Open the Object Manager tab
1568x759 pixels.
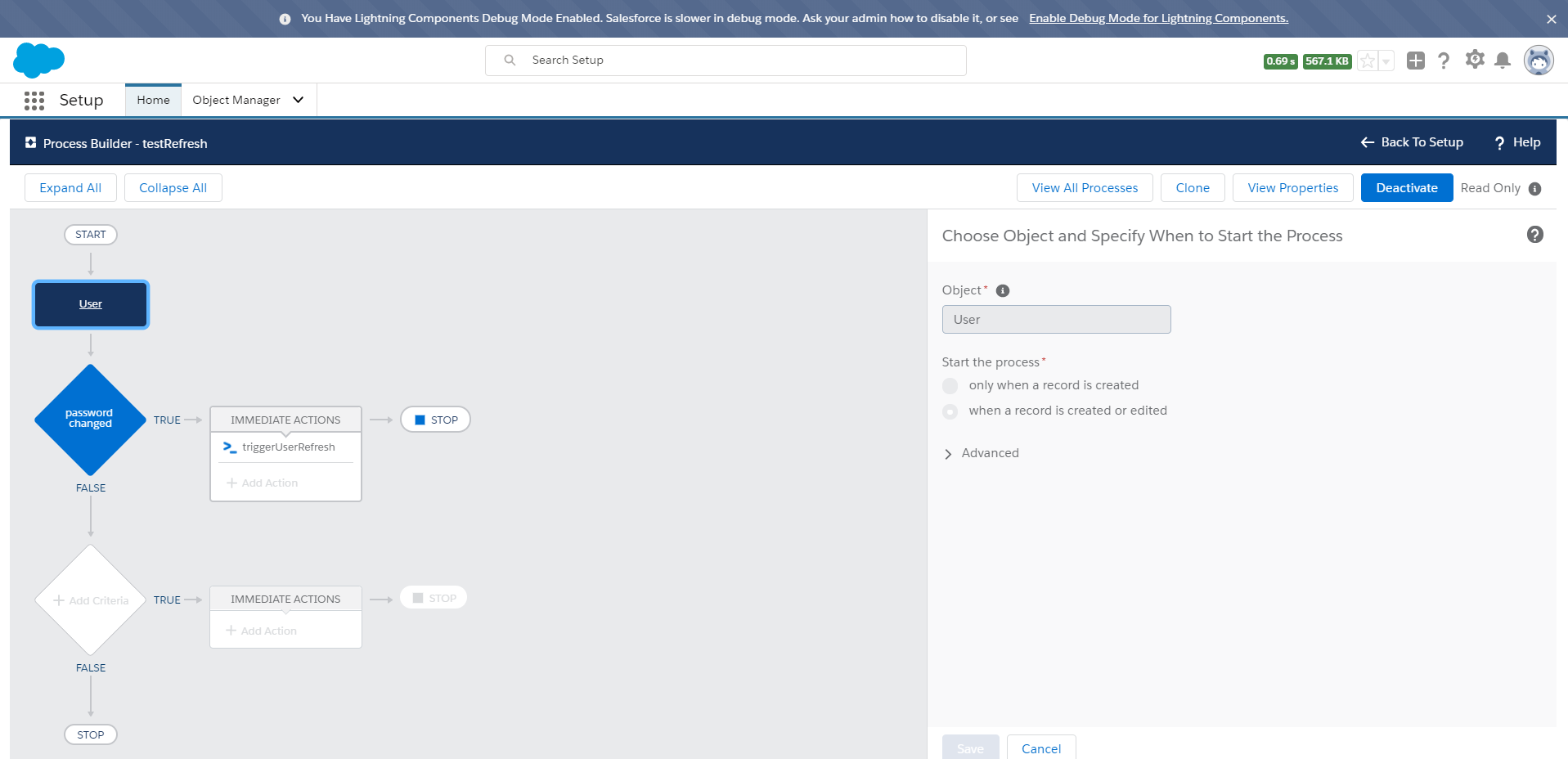[236, 100]
